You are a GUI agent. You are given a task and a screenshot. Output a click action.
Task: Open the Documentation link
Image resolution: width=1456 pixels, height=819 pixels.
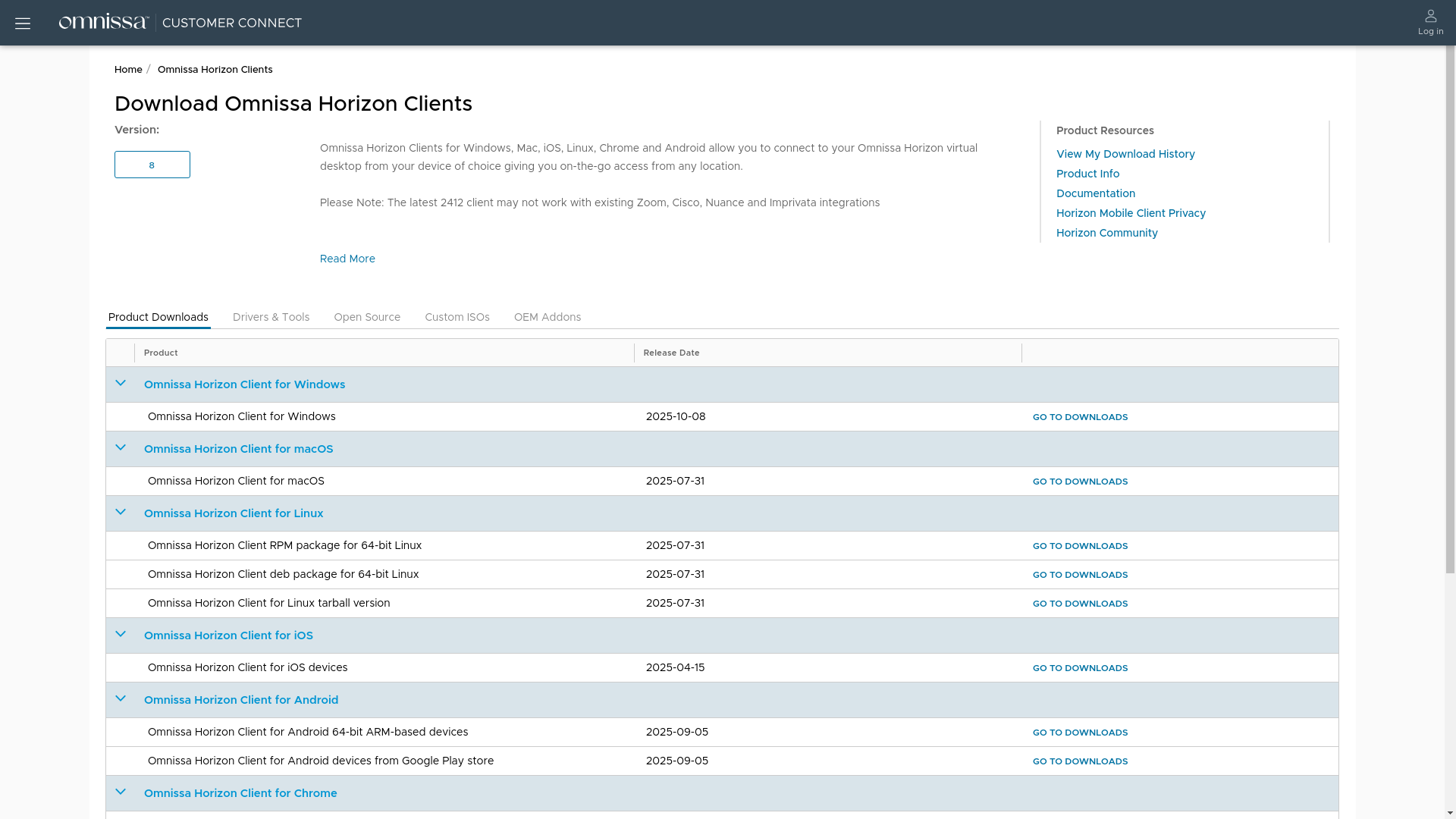(x=1096, y=193)
